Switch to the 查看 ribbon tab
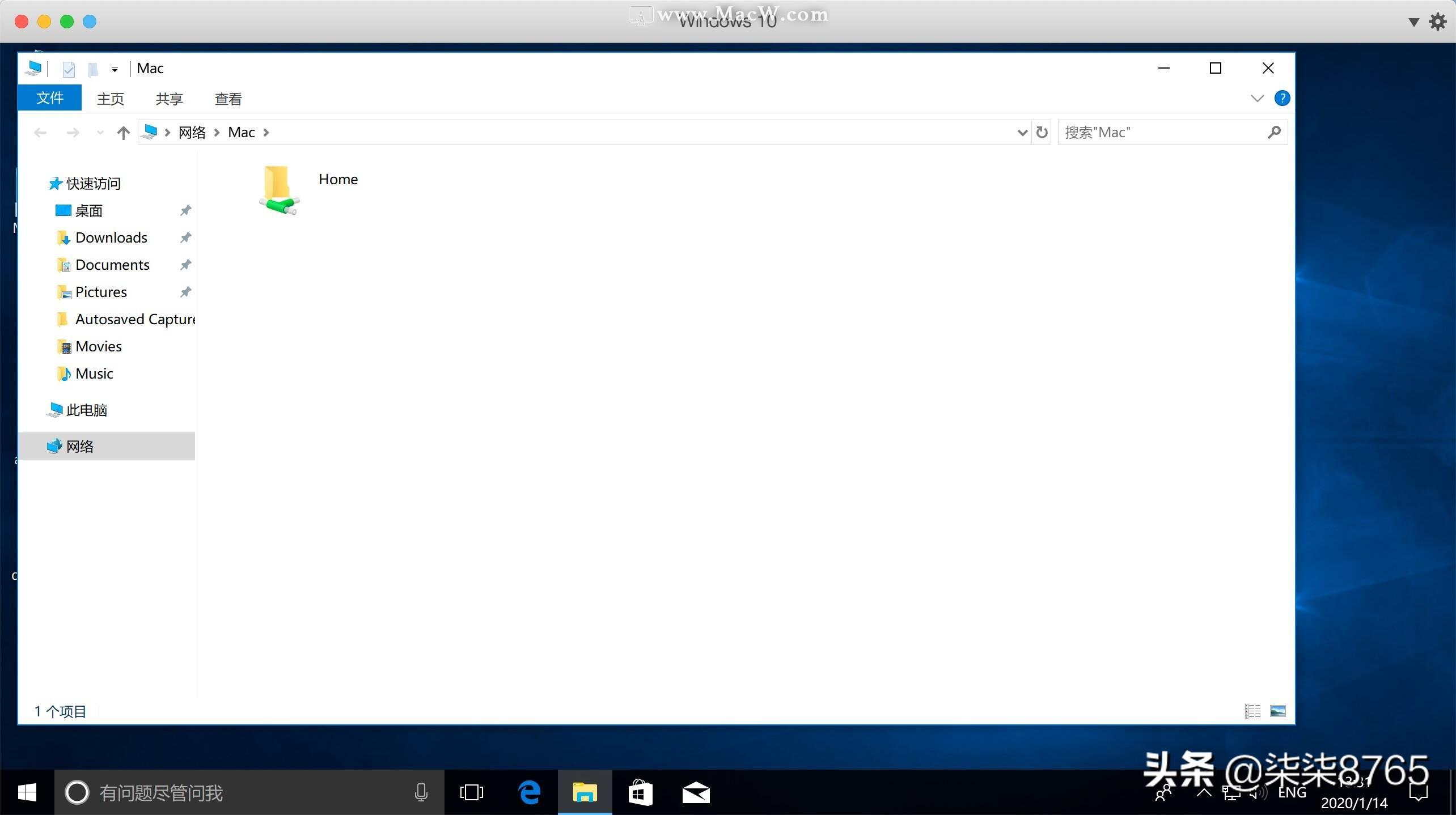The image size is (1456, 815). 228,99
